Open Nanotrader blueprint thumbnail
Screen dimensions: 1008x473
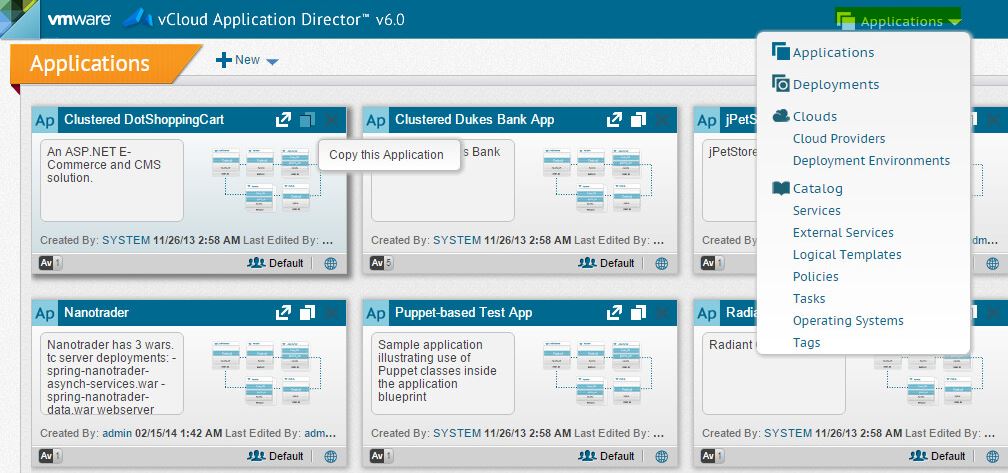[266, 373]
